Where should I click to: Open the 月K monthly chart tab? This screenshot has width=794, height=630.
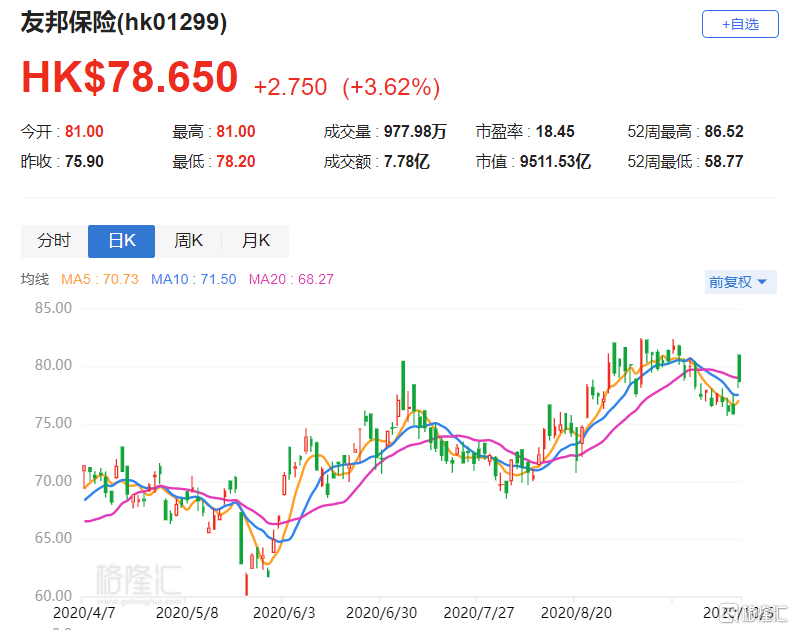point(256,241)
